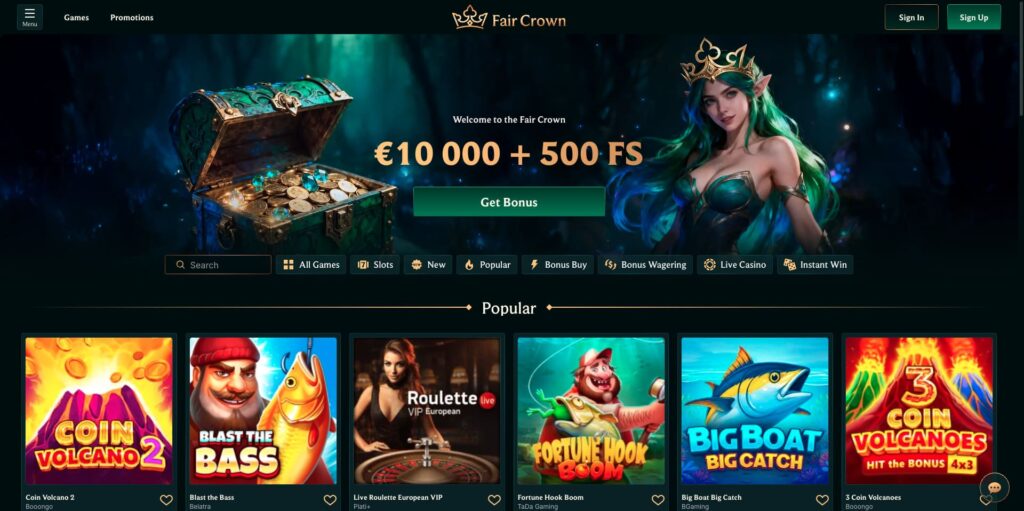This screenshot has height=511, width=1024.
Task: Click the Sign Up button
Action: click(x=974, y=18)
